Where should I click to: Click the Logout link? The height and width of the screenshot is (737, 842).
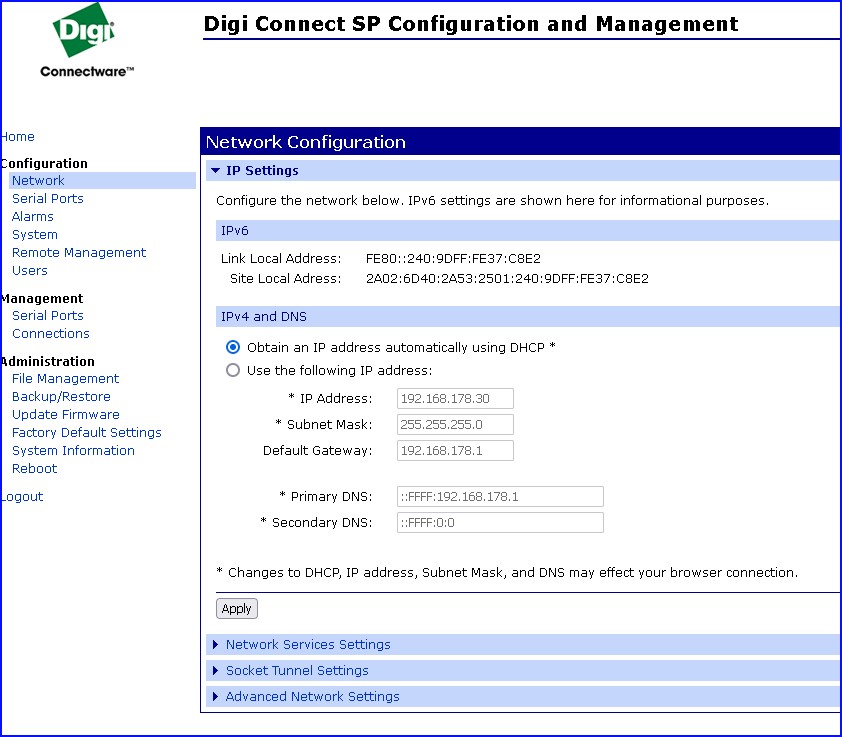pyautogui.click(x=22, y=496)
